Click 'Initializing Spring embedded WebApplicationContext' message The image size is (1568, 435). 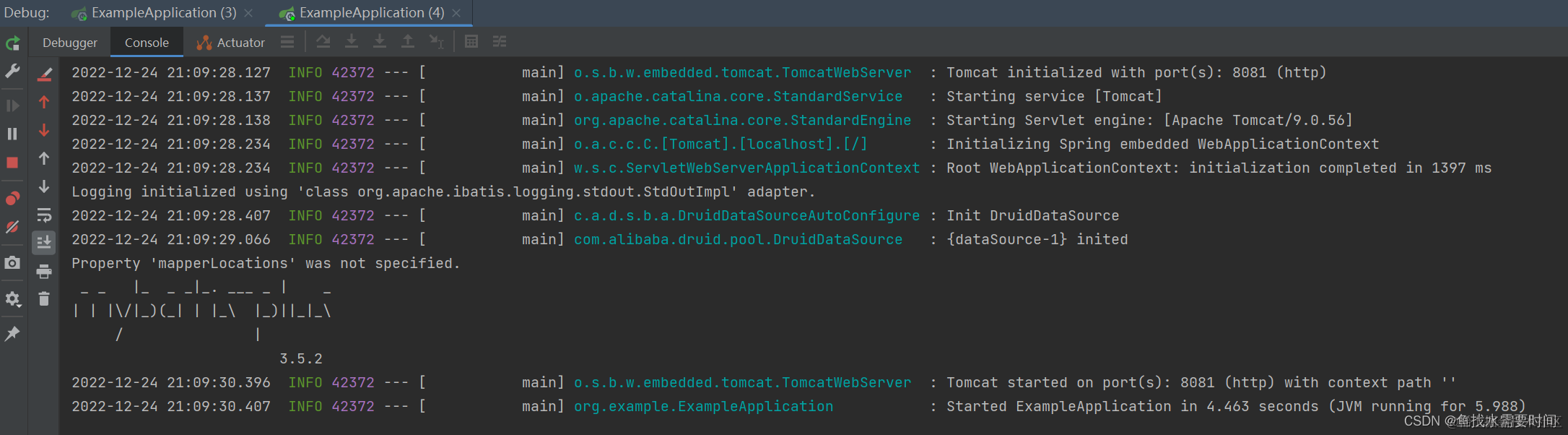[x=1162, y=144]
